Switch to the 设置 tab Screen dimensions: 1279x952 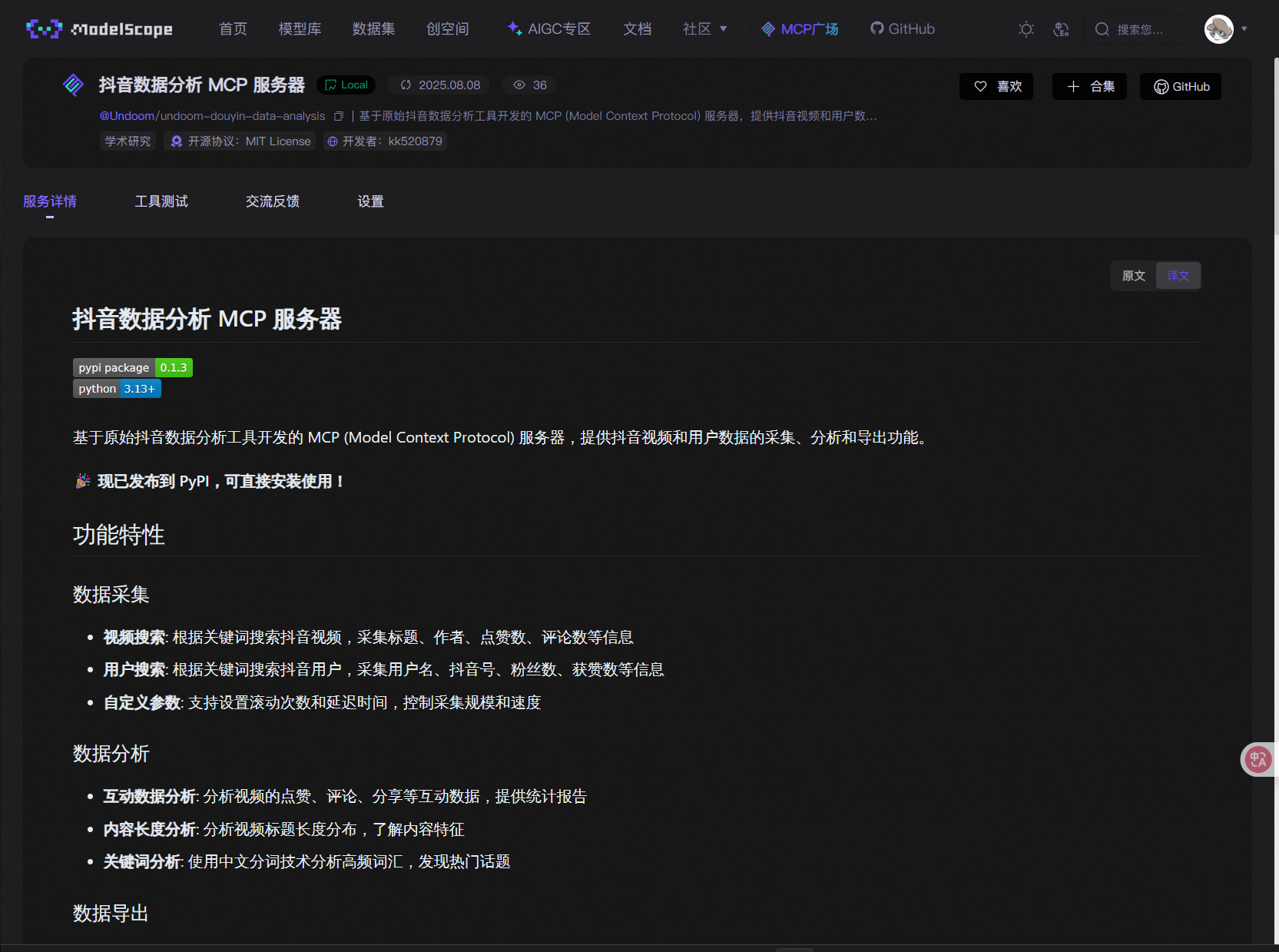point(370,201)
